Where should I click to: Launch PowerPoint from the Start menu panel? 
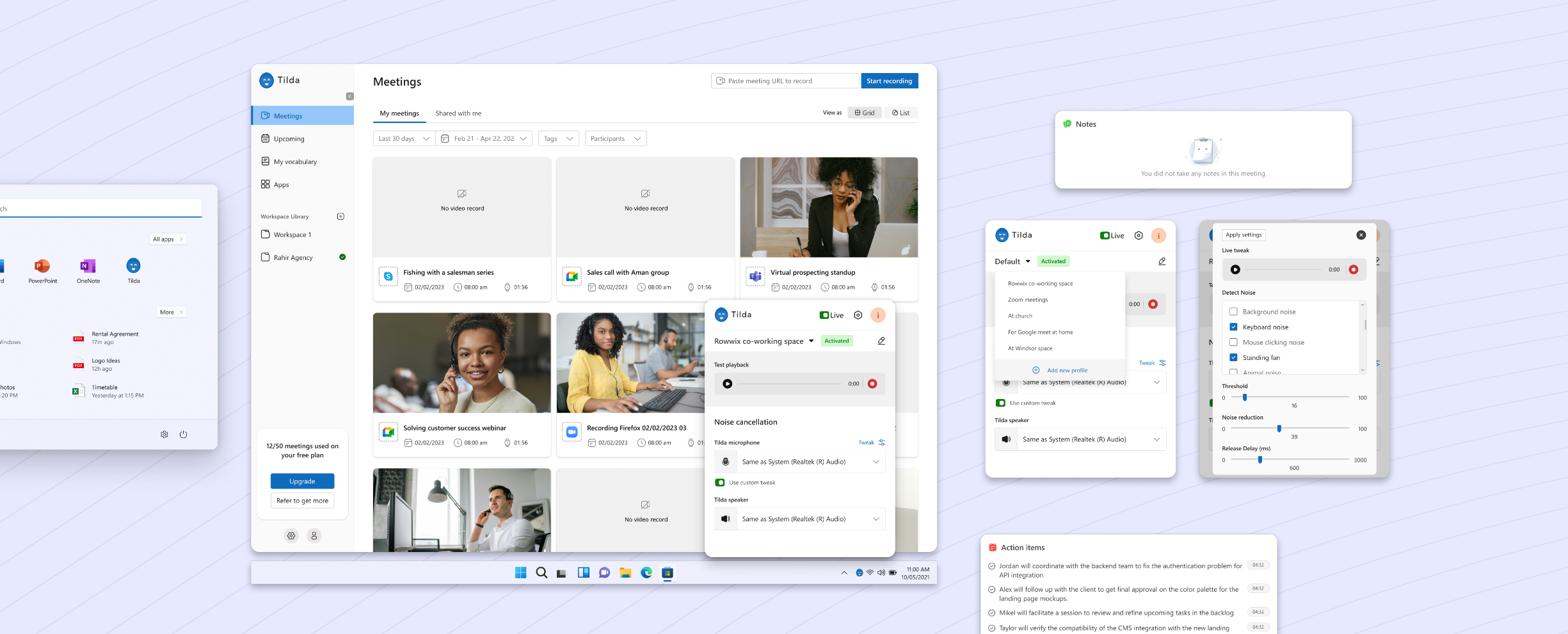[42, 272]
